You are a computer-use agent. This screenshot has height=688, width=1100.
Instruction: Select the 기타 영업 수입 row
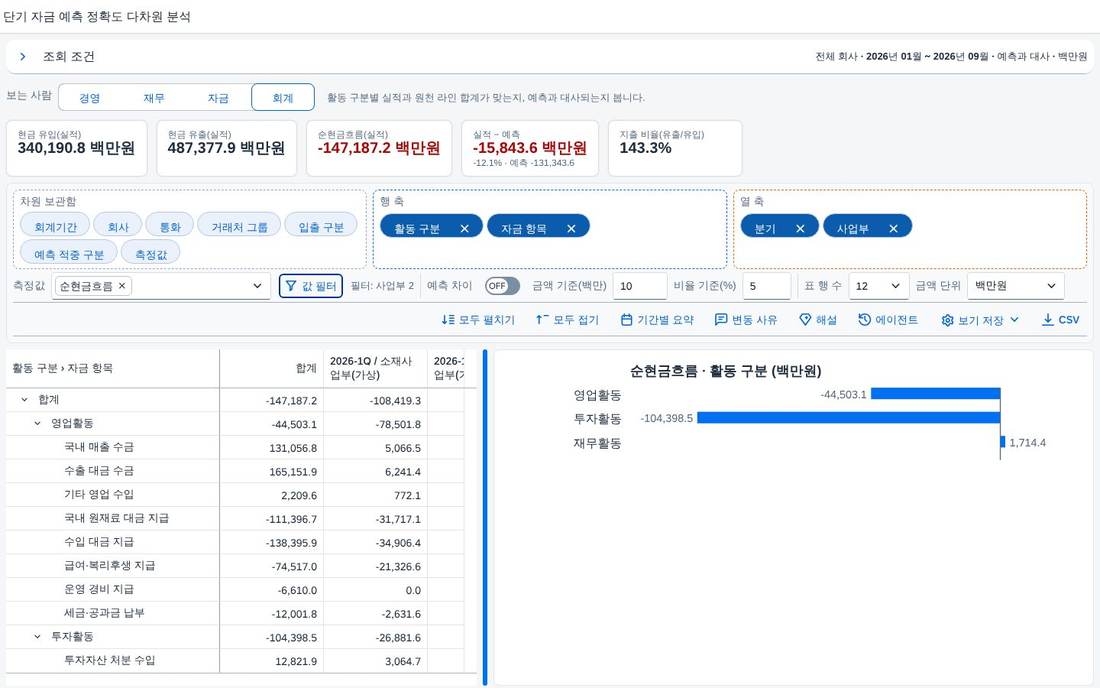235,495
